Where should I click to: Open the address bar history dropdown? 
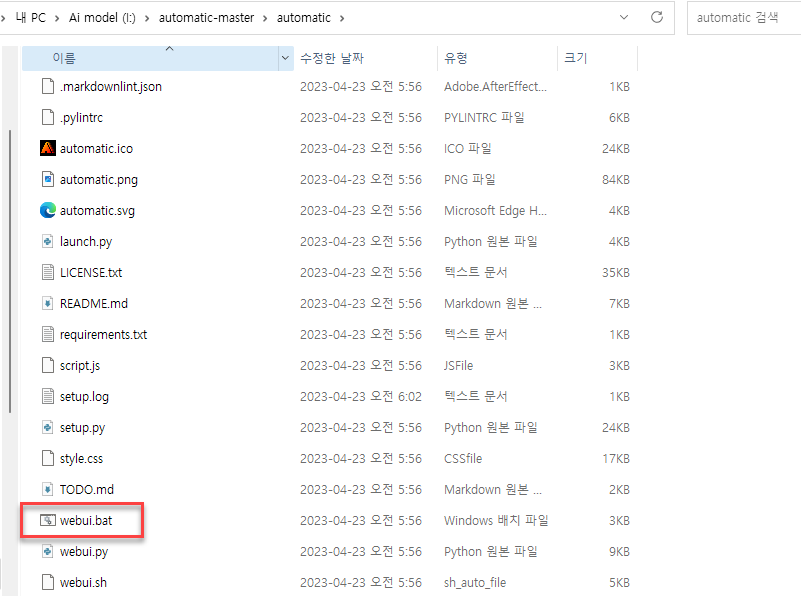624,17
